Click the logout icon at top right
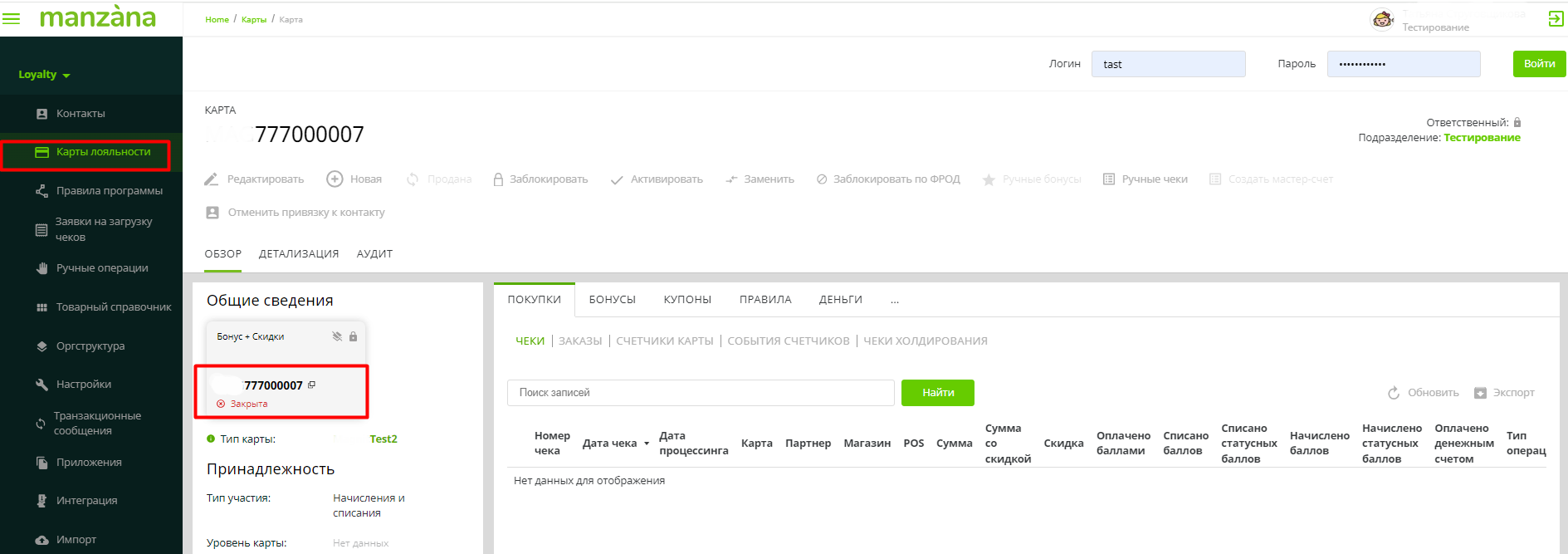 pos(1556,18)
